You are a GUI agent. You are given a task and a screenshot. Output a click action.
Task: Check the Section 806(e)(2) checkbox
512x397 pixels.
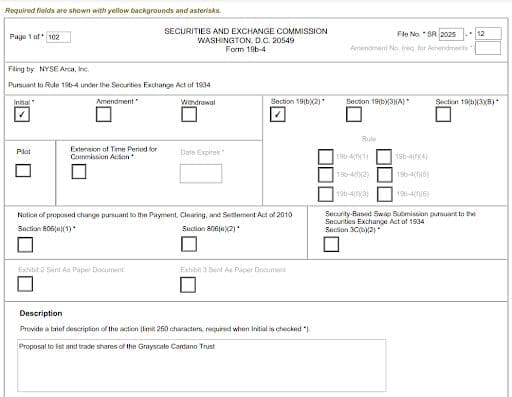(189, 244)
